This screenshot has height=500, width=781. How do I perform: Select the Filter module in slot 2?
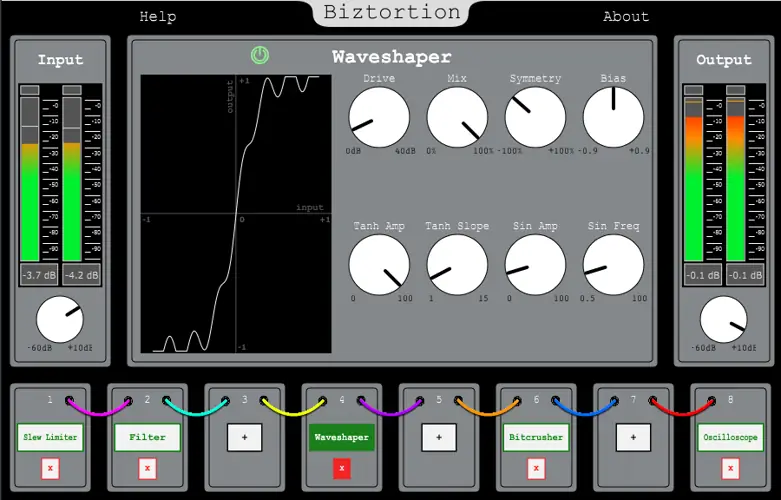[147, 437]
